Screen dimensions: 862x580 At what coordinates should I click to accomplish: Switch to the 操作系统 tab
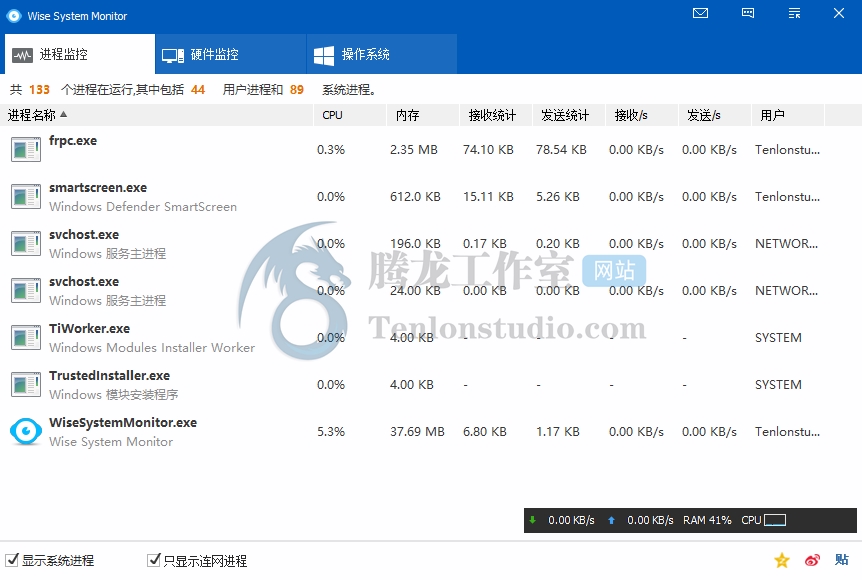[382, 54]
